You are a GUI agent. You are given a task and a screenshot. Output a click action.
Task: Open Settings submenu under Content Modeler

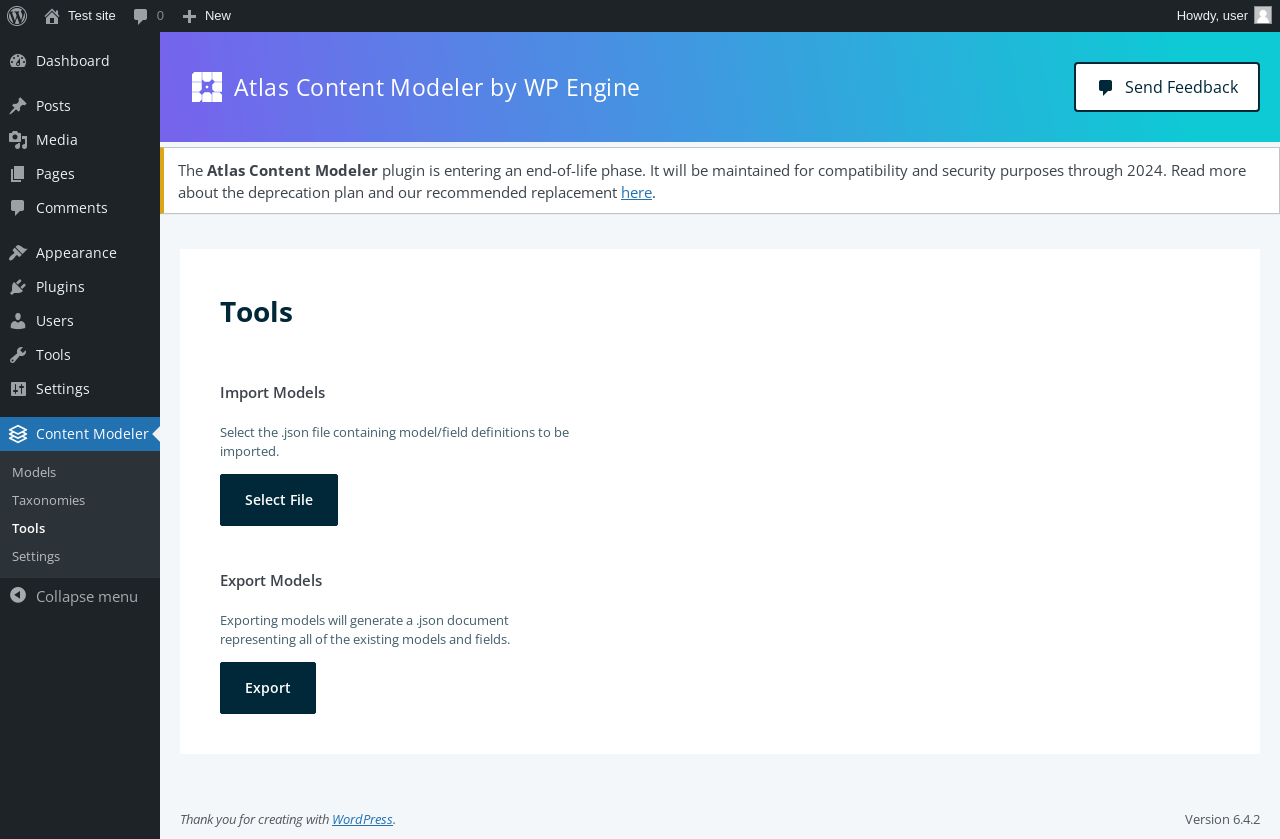point(36,556)
